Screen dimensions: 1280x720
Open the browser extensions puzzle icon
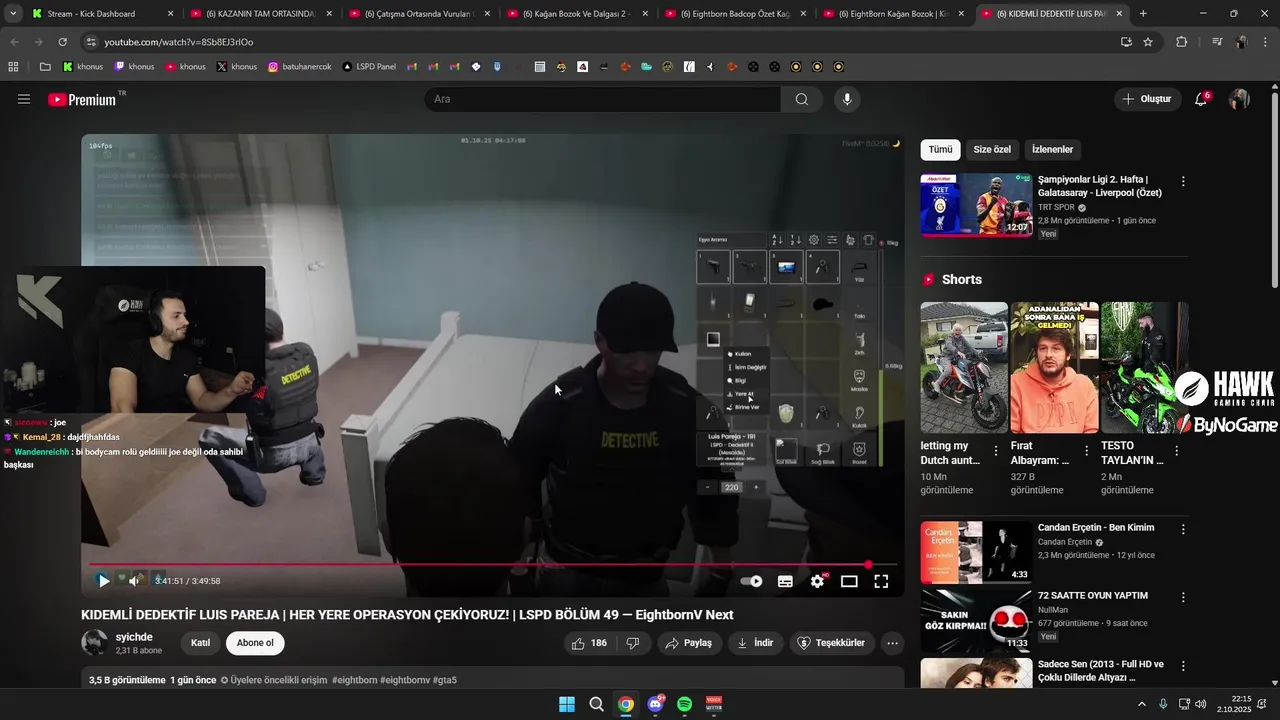[x=1182, y=42]
